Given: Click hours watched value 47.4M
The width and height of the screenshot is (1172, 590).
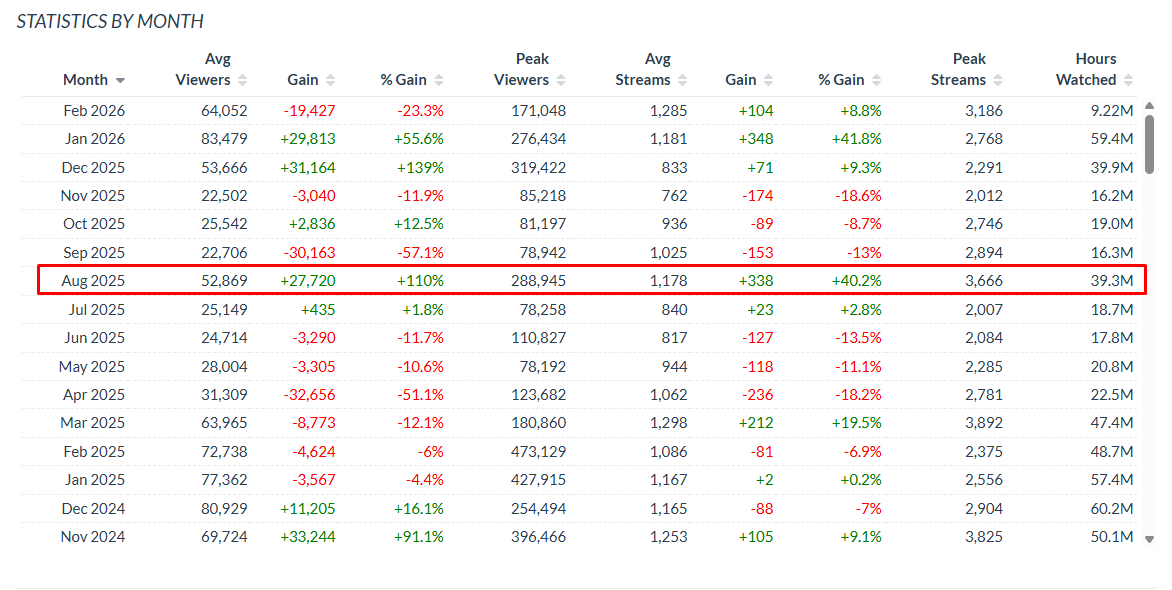Looking at the screenshot, I should [1112, 423].
